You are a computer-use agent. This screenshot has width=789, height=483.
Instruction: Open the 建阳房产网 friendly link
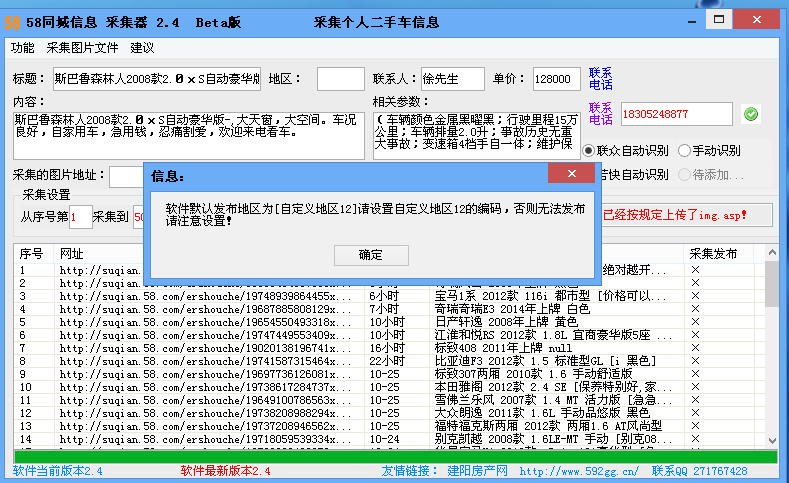[478, 471]
